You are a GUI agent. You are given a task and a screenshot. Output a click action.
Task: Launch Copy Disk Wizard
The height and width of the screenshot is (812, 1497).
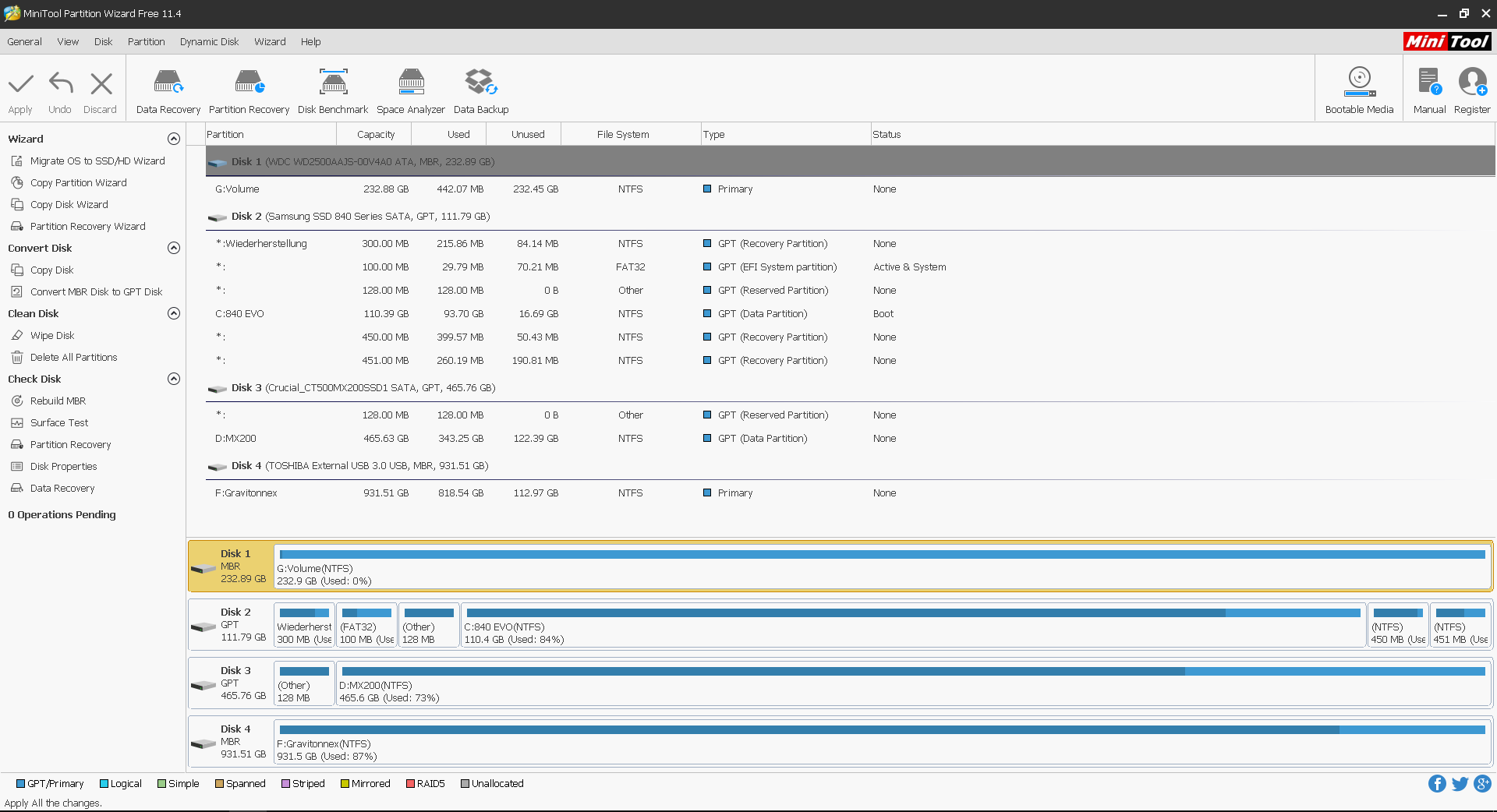(69, 205)
